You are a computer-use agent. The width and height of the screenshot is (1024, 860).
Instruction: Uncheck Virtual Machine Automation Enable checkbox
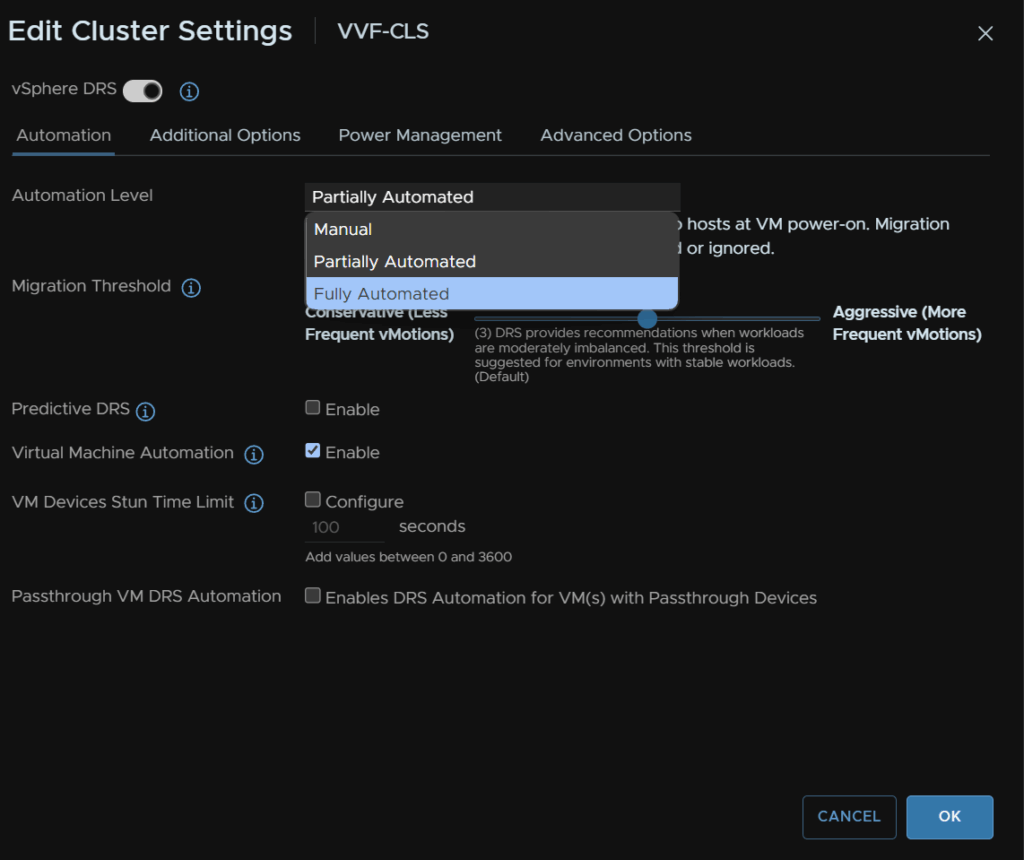(313, 451)
